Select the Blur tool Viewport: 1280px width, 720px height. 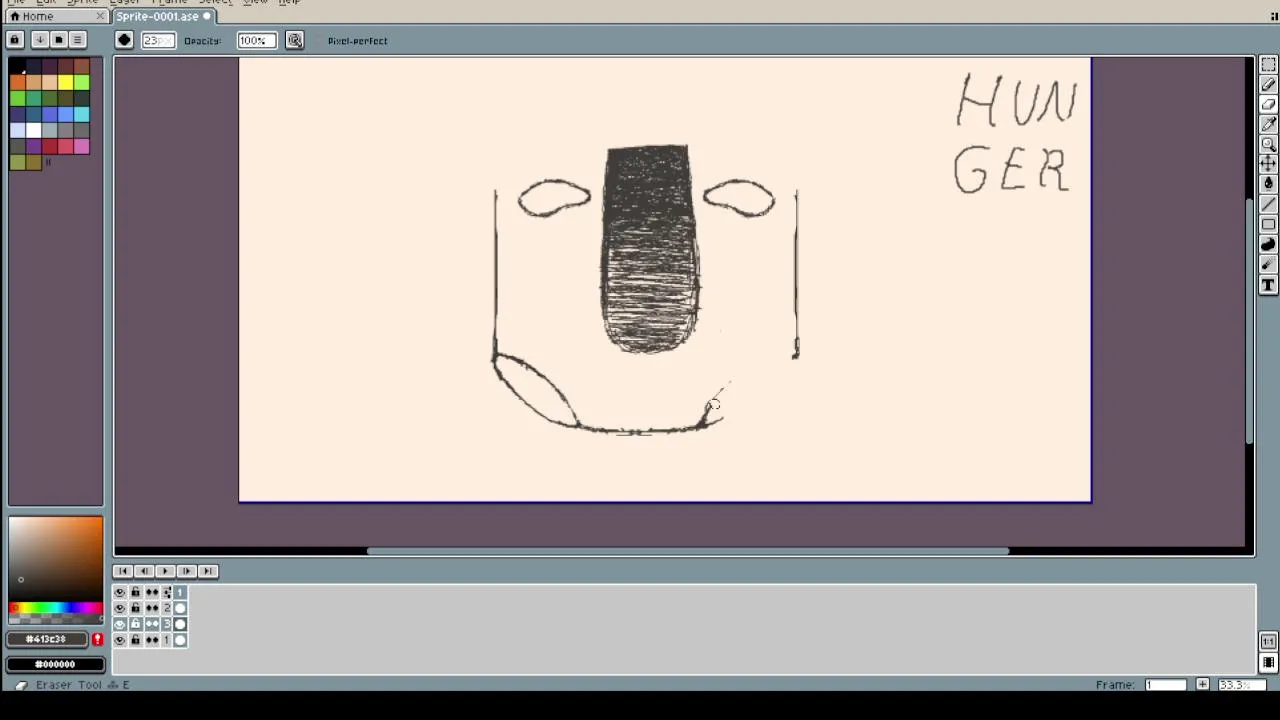click(x=1268, y=265)
